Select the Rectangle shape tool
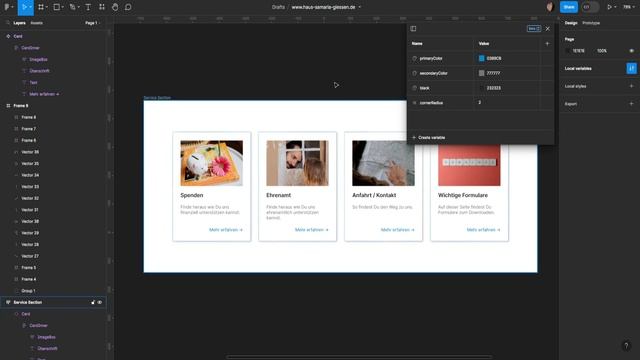The width and height of the screenshot is (640, 360). 57,7
